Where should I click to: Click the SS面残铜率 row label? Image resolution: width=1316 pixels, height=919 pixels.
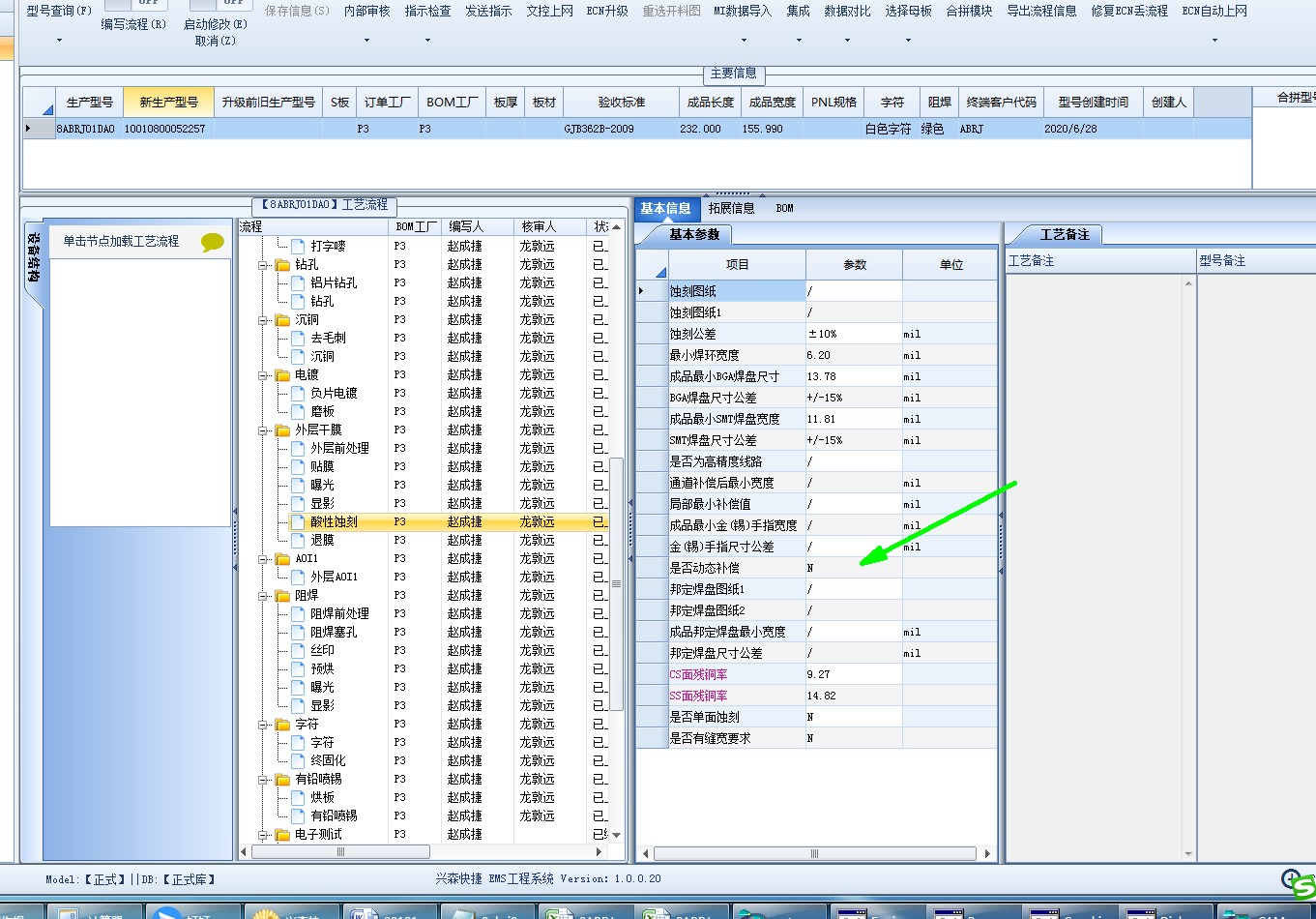point(698,696)
